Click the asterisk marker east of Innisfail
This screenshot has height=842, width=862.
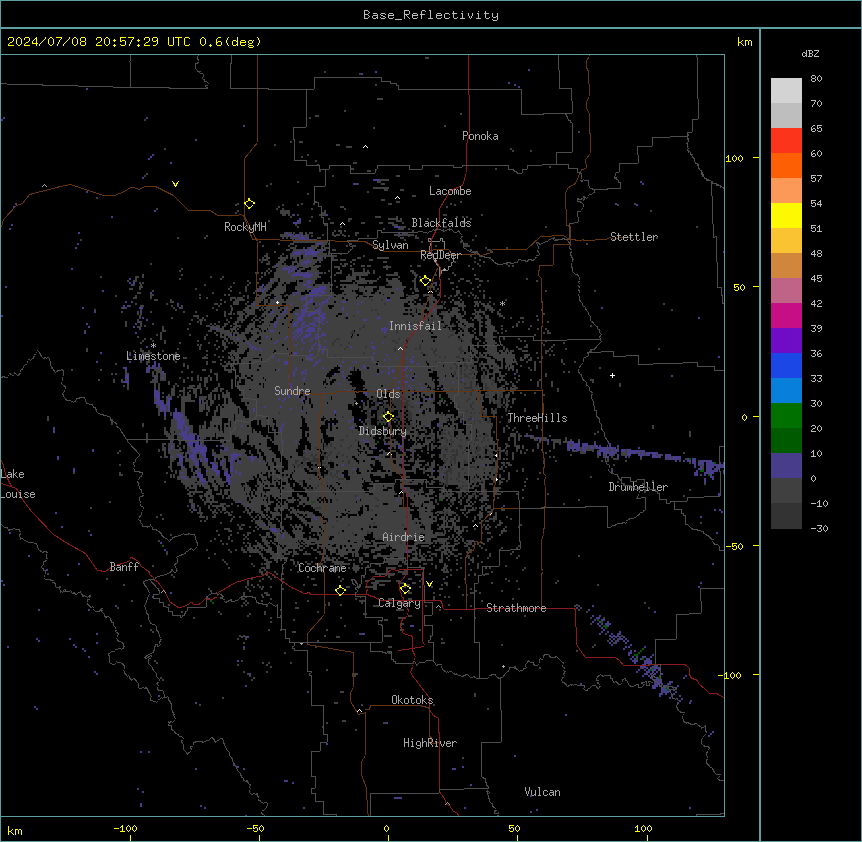tap(502, 303)
